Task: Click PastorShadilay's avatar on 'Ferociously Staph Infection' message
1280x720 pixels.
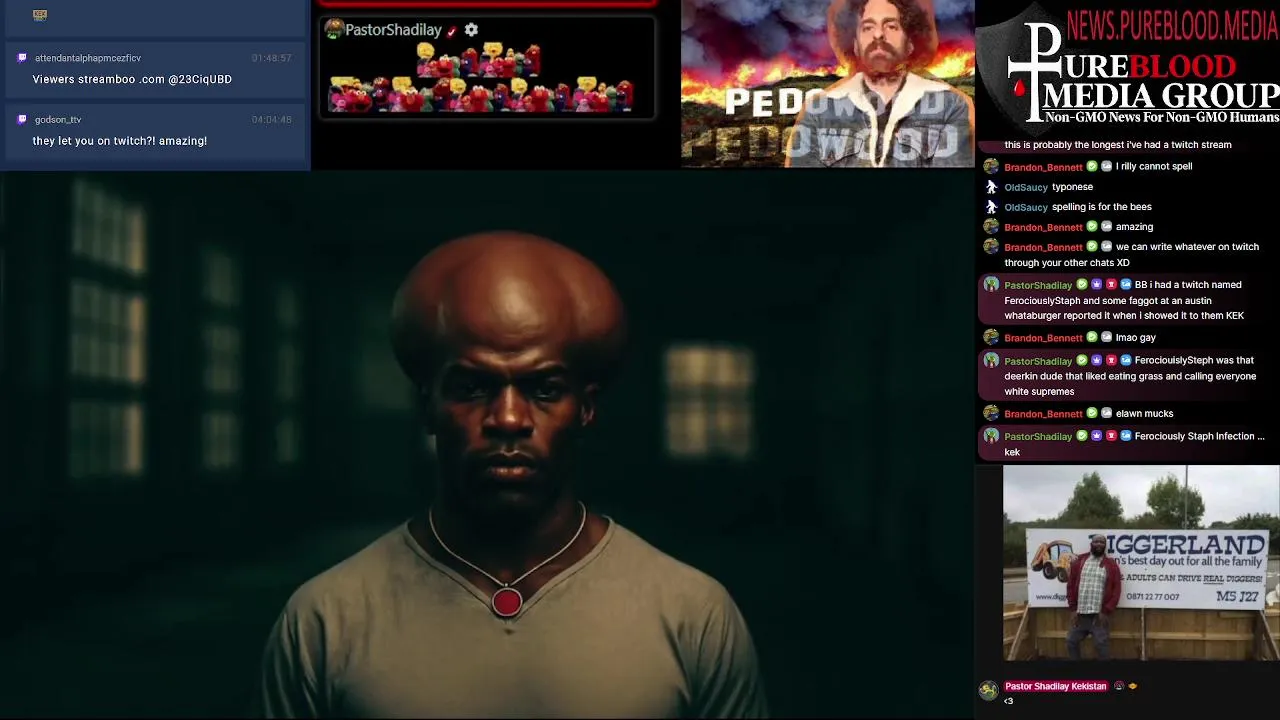Action: coord(991,436)
